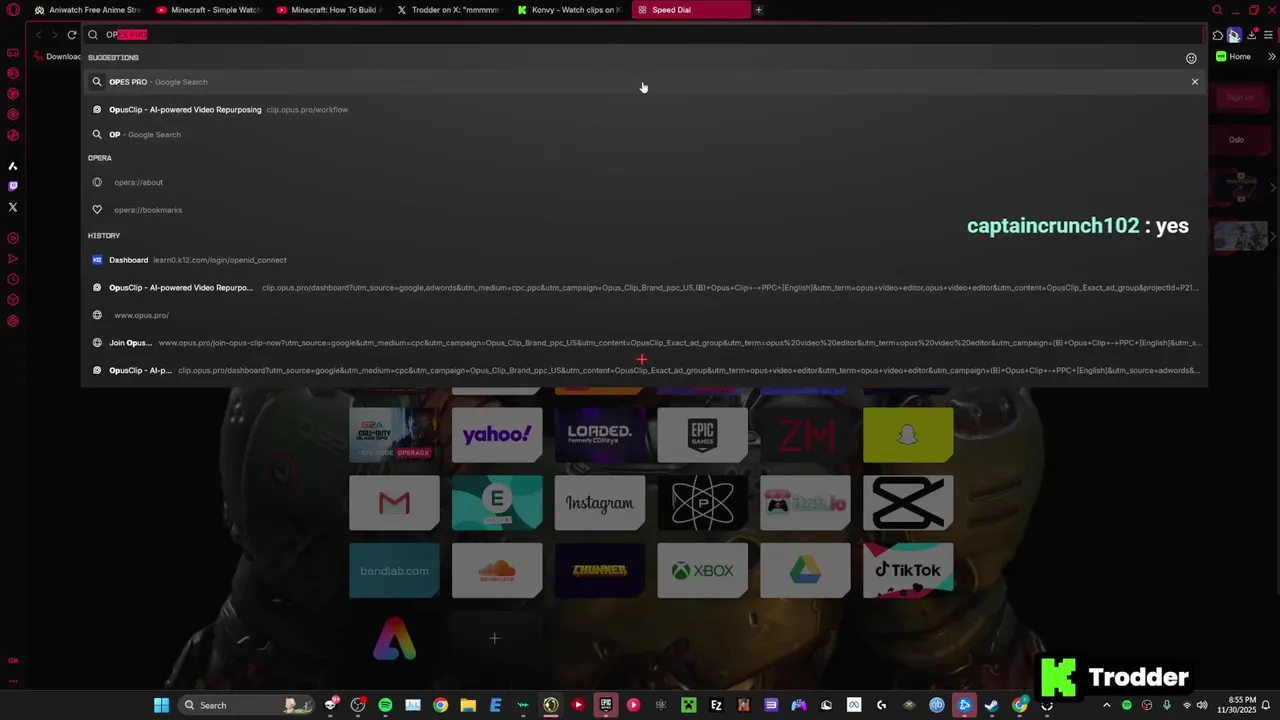
Task: Show hidden system tray icons chevron
Action: (x=1106, y=705)
